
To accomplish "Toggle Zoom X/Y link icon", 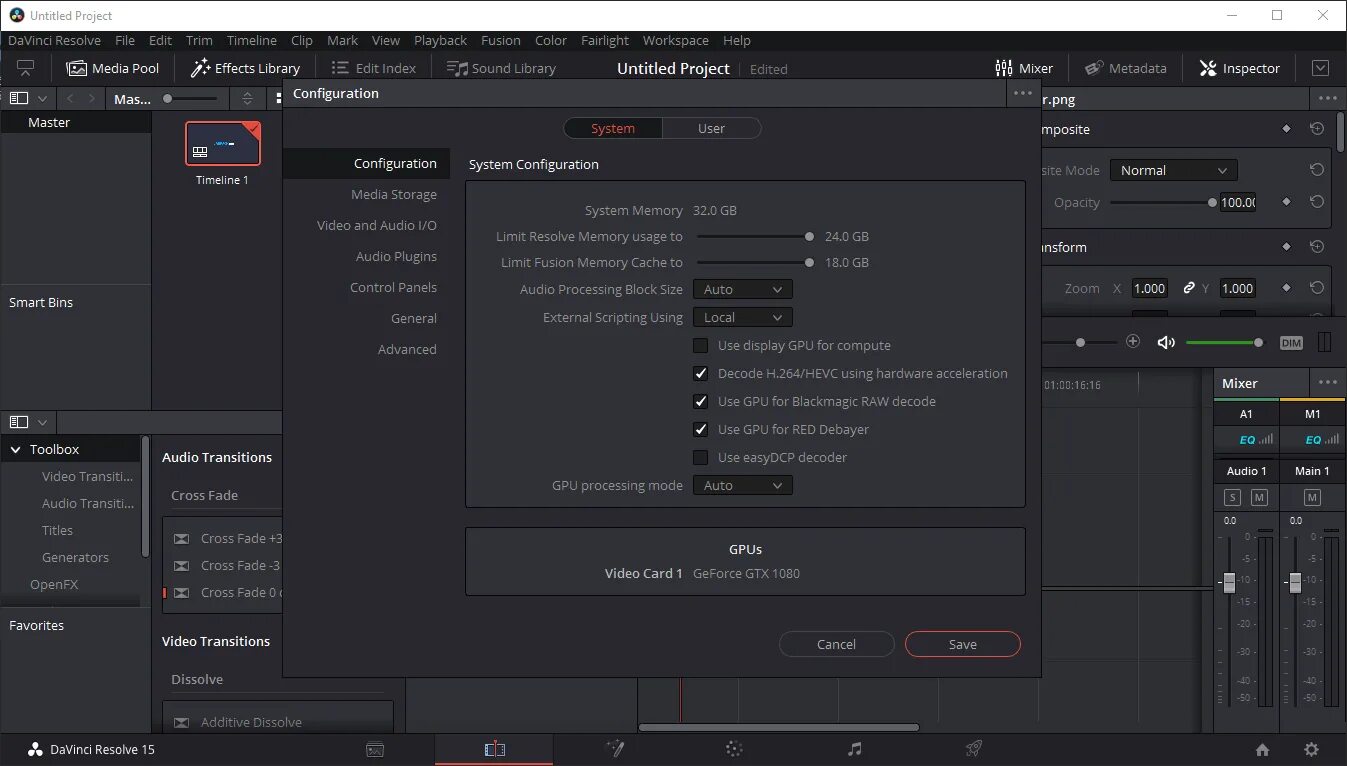I will (1189, 288).
